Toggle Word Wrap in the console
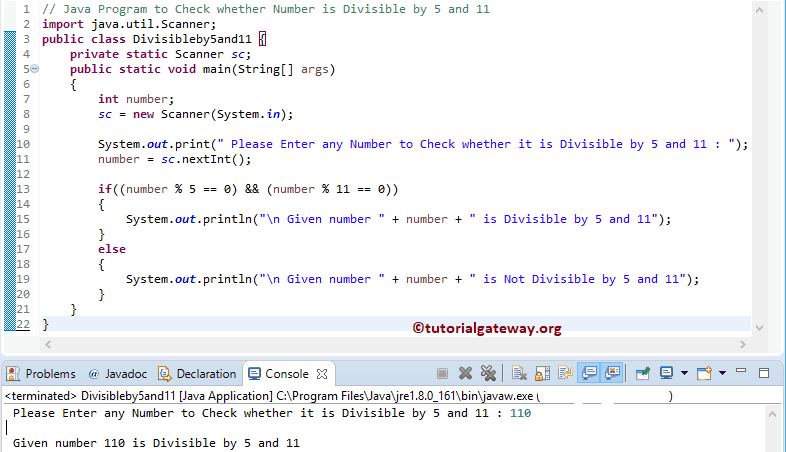The height and width of the screenshot is (452, 786). point(565,373)
